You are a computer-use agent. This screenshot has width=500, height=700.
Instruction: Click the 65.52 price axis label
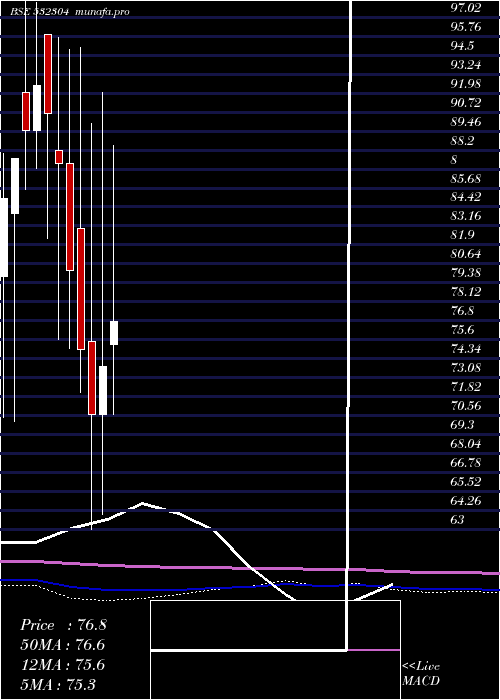[x=466, y=482]
